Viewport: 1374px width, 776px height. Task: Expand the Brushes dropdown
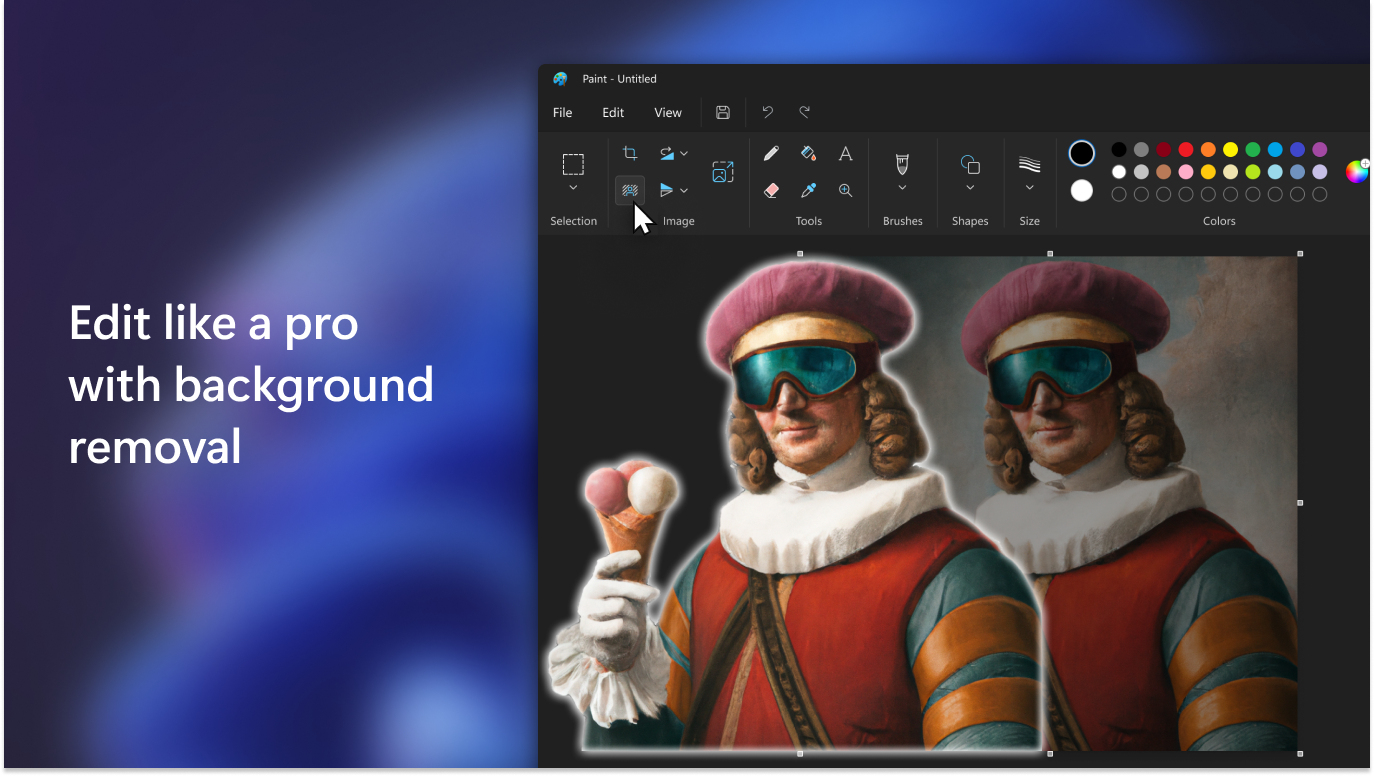coord(902,186)
